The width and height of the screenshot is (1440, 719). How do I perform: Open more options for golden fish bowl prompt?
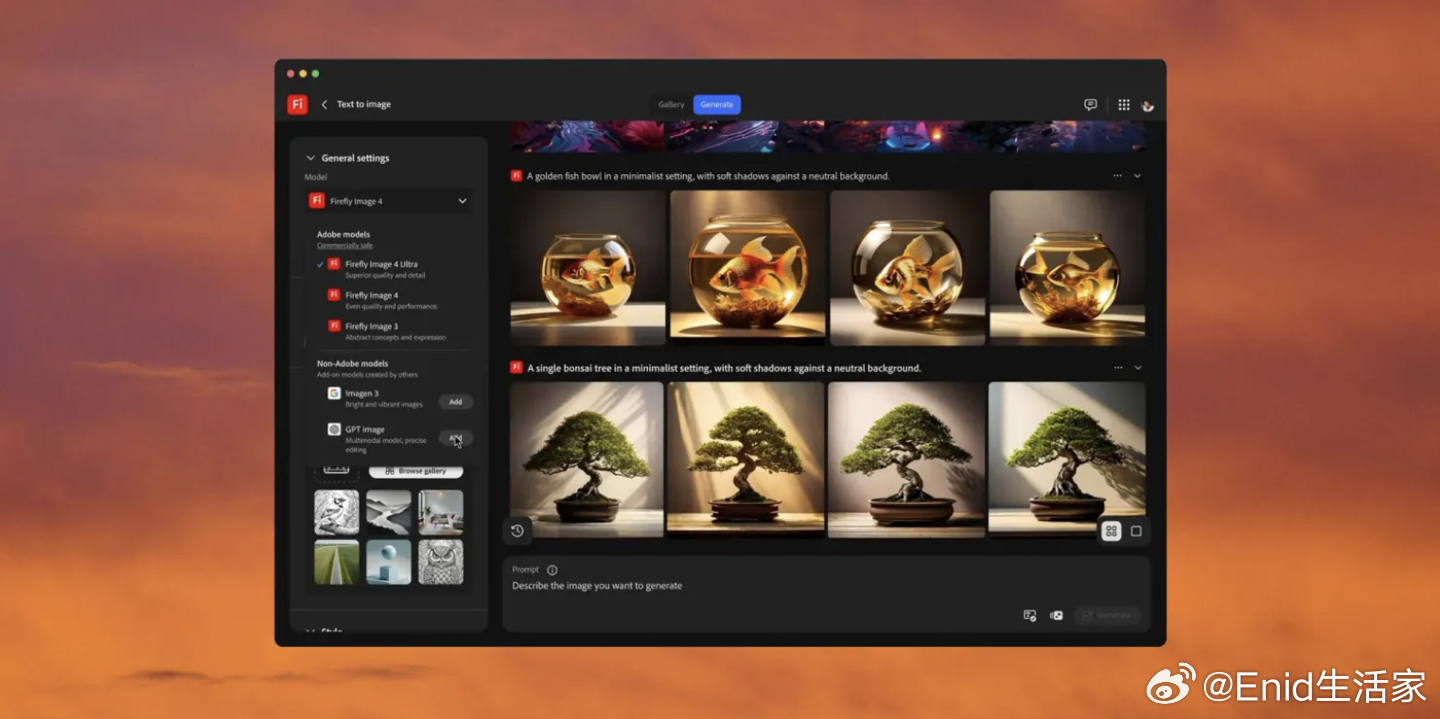point(1118,176)
